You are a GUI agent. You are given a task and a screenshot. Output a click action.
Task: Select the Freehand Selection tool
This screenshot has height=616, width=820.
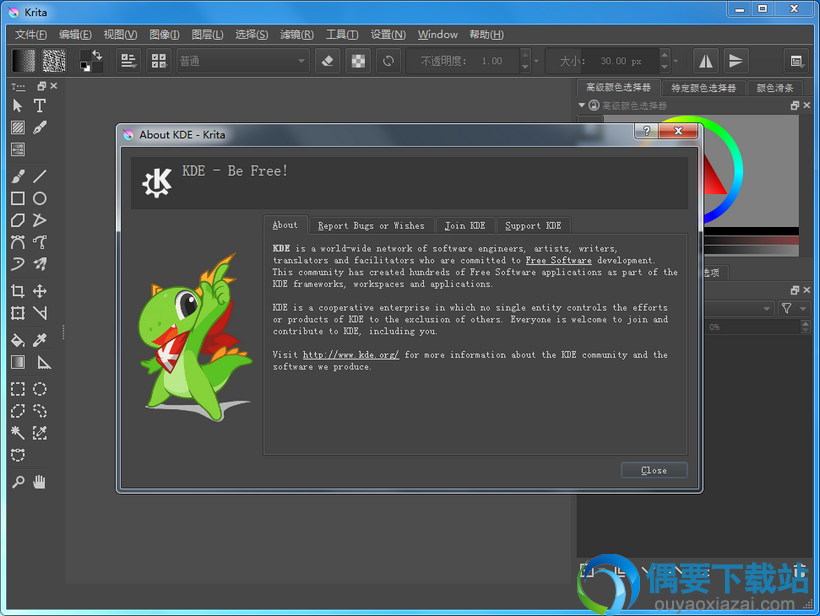pyautogui.click(x=40, y=411)
